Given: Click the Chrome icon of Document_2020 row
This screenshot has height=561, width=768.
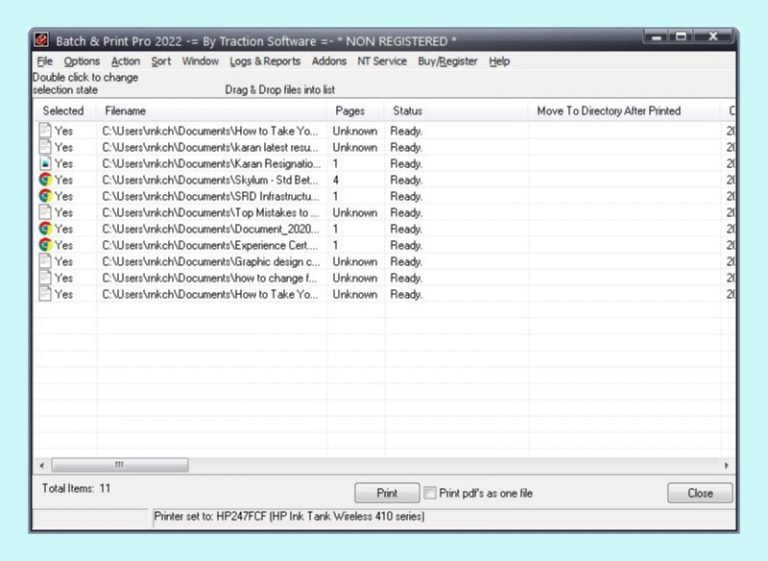Looking at the screenshot, I should tap(45, 229).
